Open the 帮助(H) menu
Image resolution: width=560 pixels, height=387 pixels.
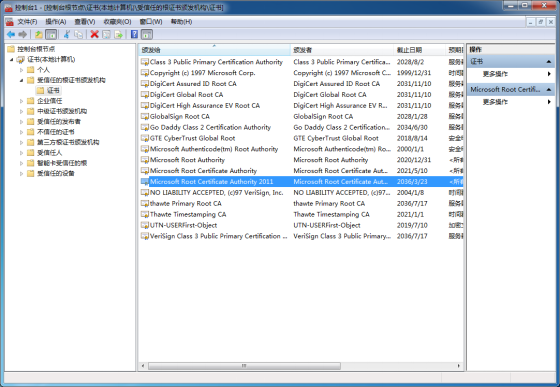click(181, 22)
